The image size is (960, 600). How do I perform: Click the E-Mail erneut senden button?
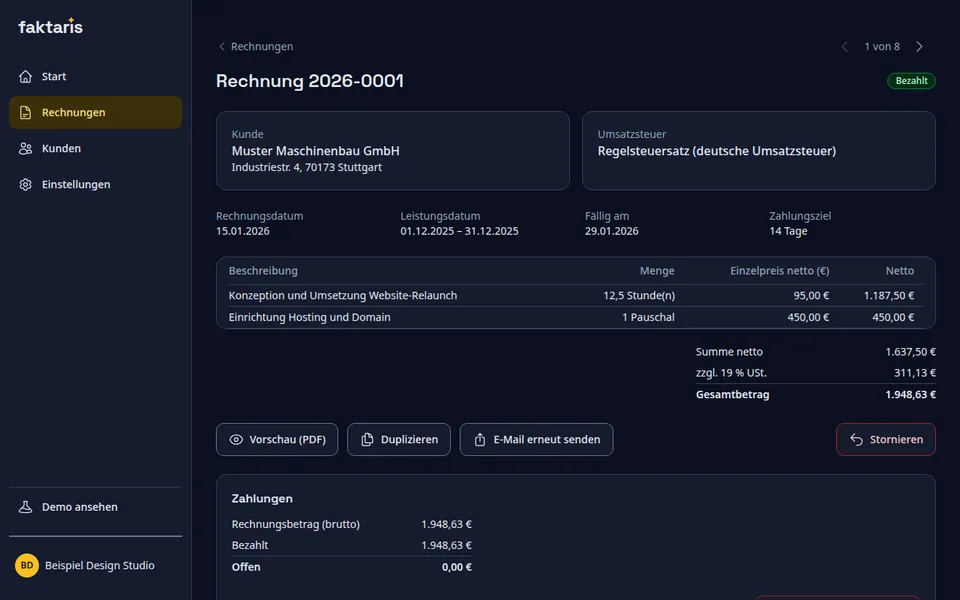[536, 440]
